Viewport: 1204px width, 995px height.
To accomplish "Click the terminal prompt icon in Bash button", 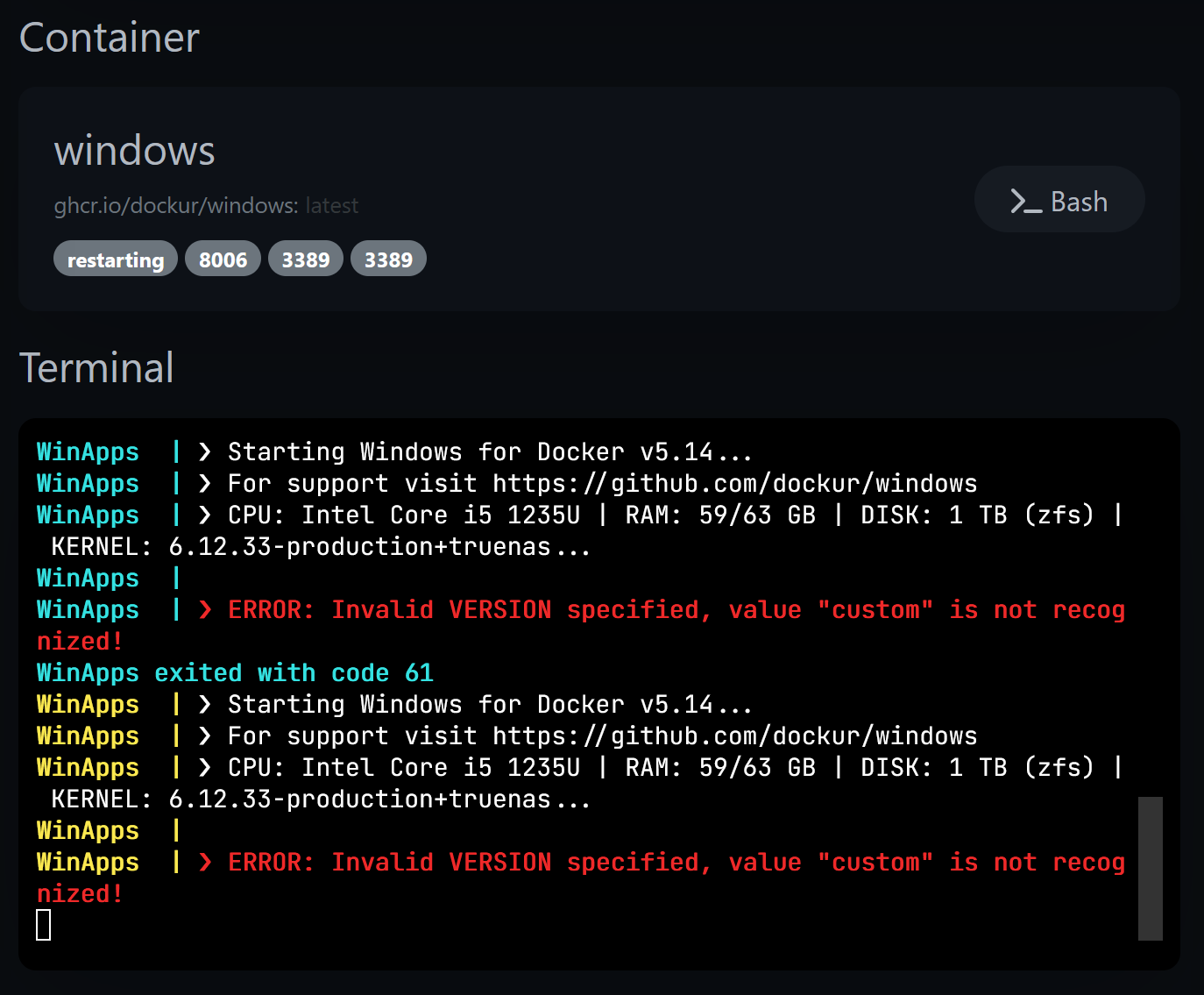I will coord(1025,201).
